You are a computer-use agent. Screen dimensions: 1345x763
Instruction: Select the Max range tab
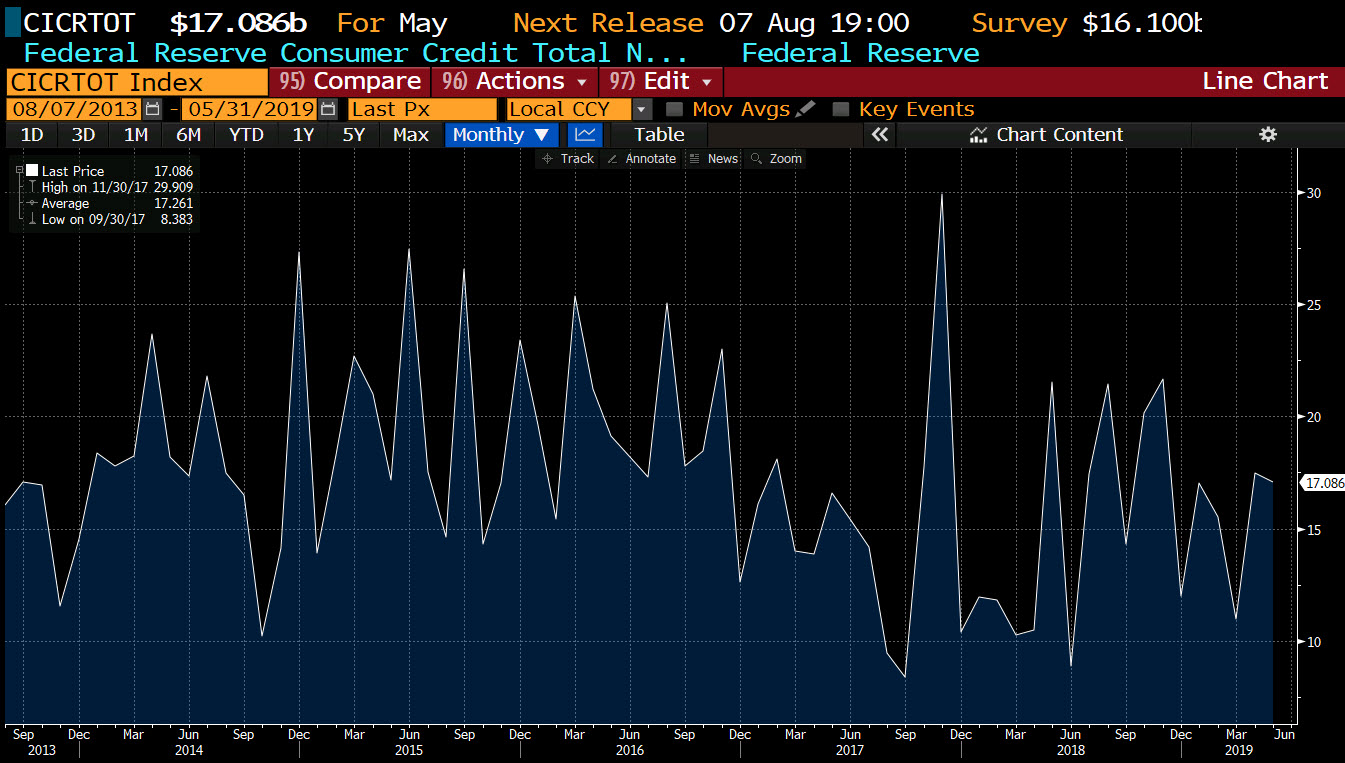point(410,134)
